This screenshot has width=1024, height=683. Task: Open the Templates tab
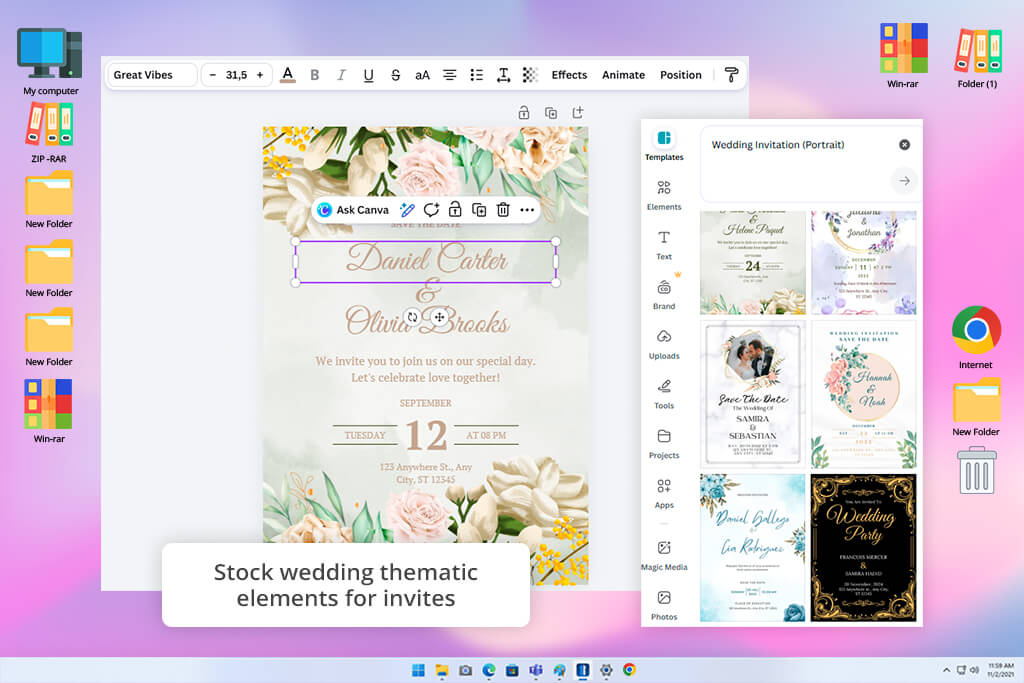664,146
